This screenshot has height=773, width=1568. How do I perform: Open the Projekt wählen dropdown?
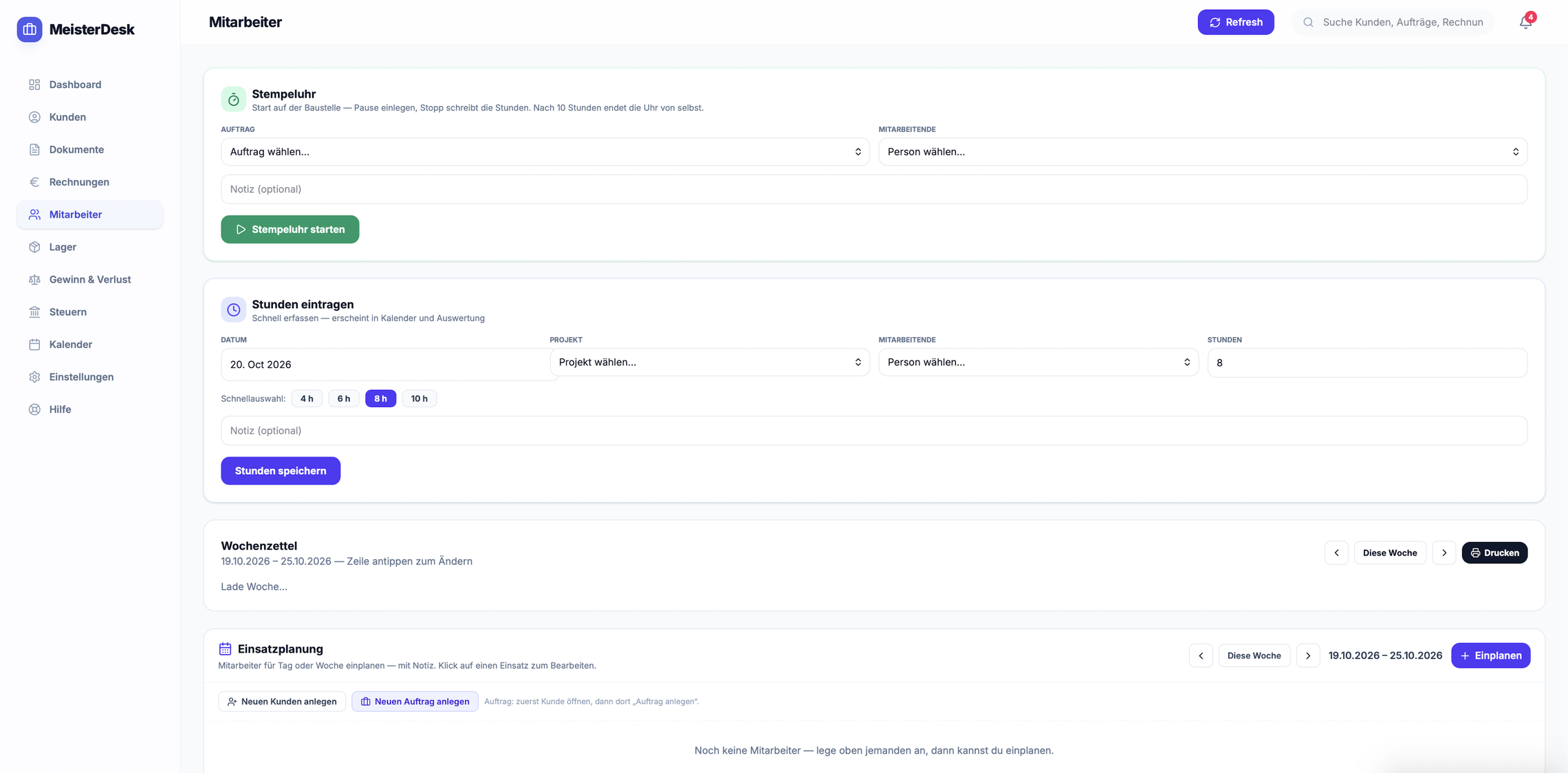pos(710,362)
